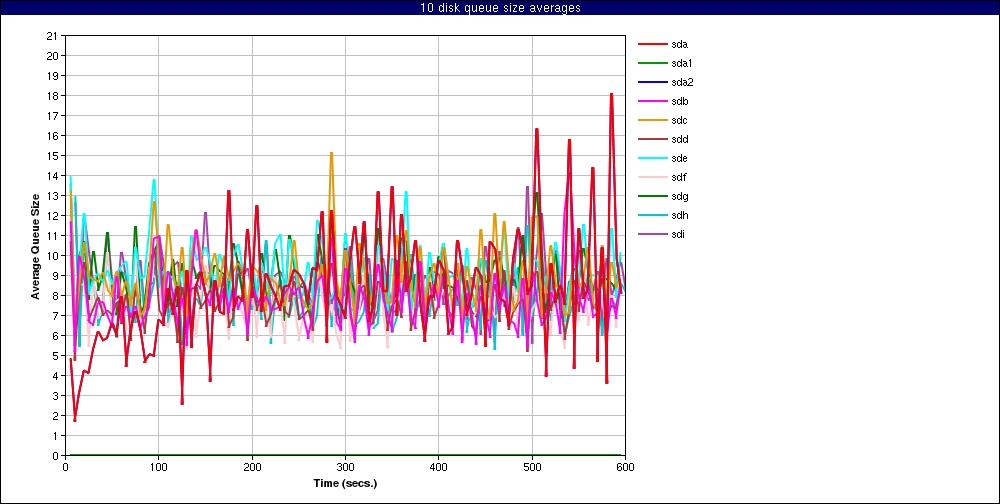
Task: Click the y-axis tick label 5
Action: [x=56, y=355]
